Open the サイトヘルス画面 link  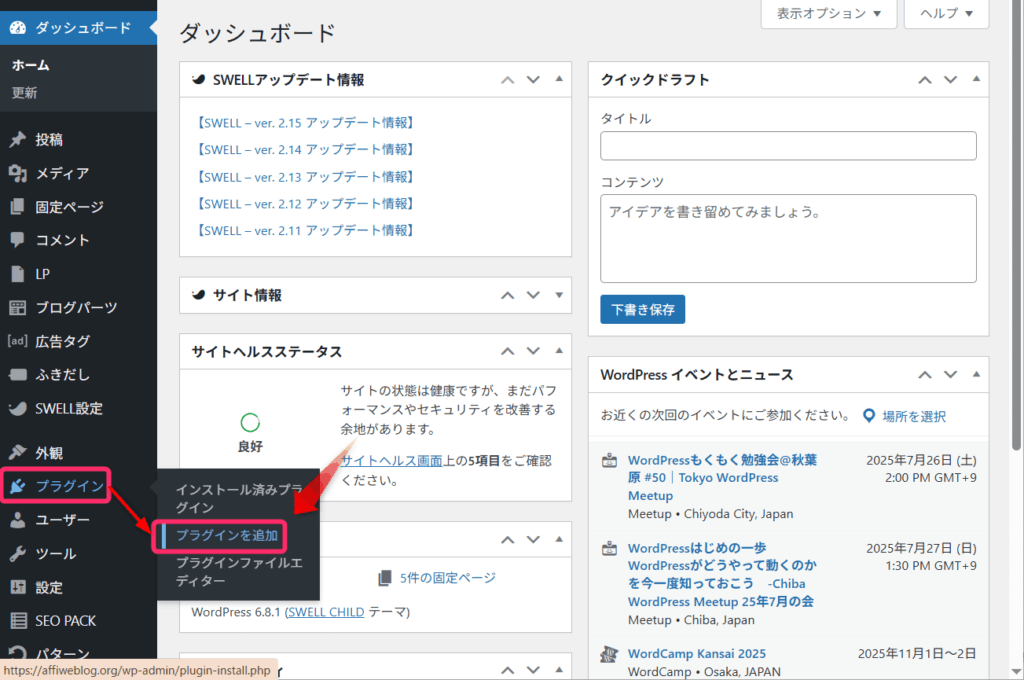point(391,461)
